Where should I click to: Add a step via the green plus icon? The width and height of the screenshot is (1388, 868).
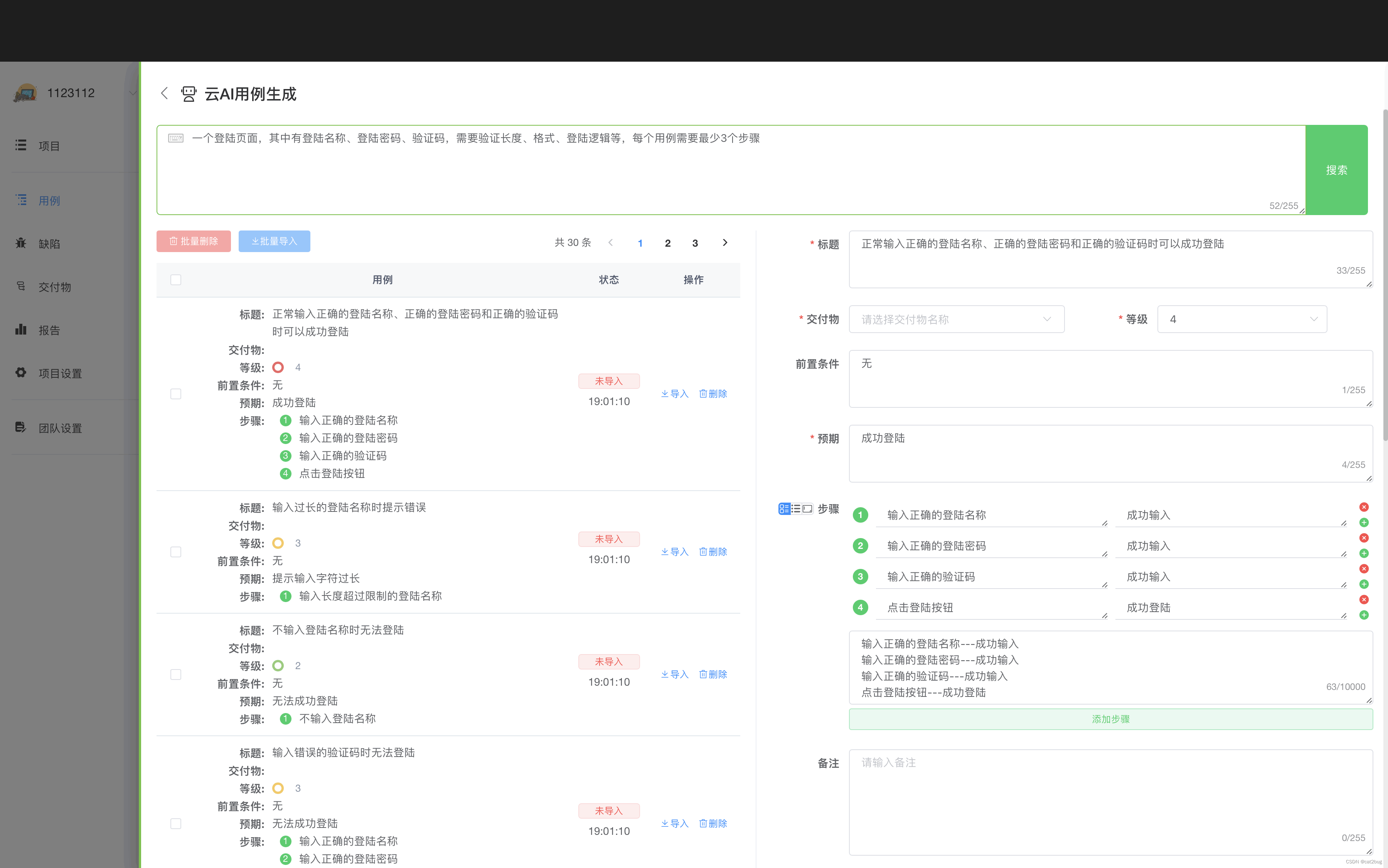click(x=1364, y=522)
